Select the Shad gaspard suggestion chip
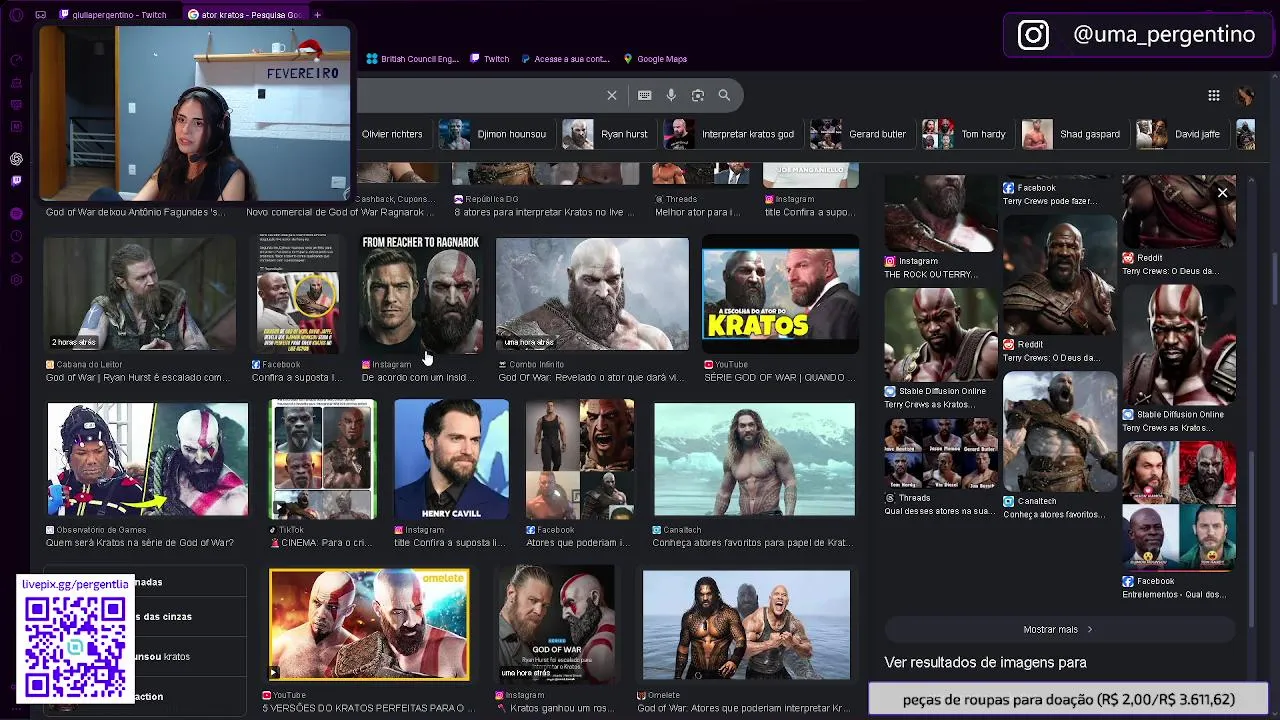Viewport: 1280px width, 720px height. [x=1074, y=134]
